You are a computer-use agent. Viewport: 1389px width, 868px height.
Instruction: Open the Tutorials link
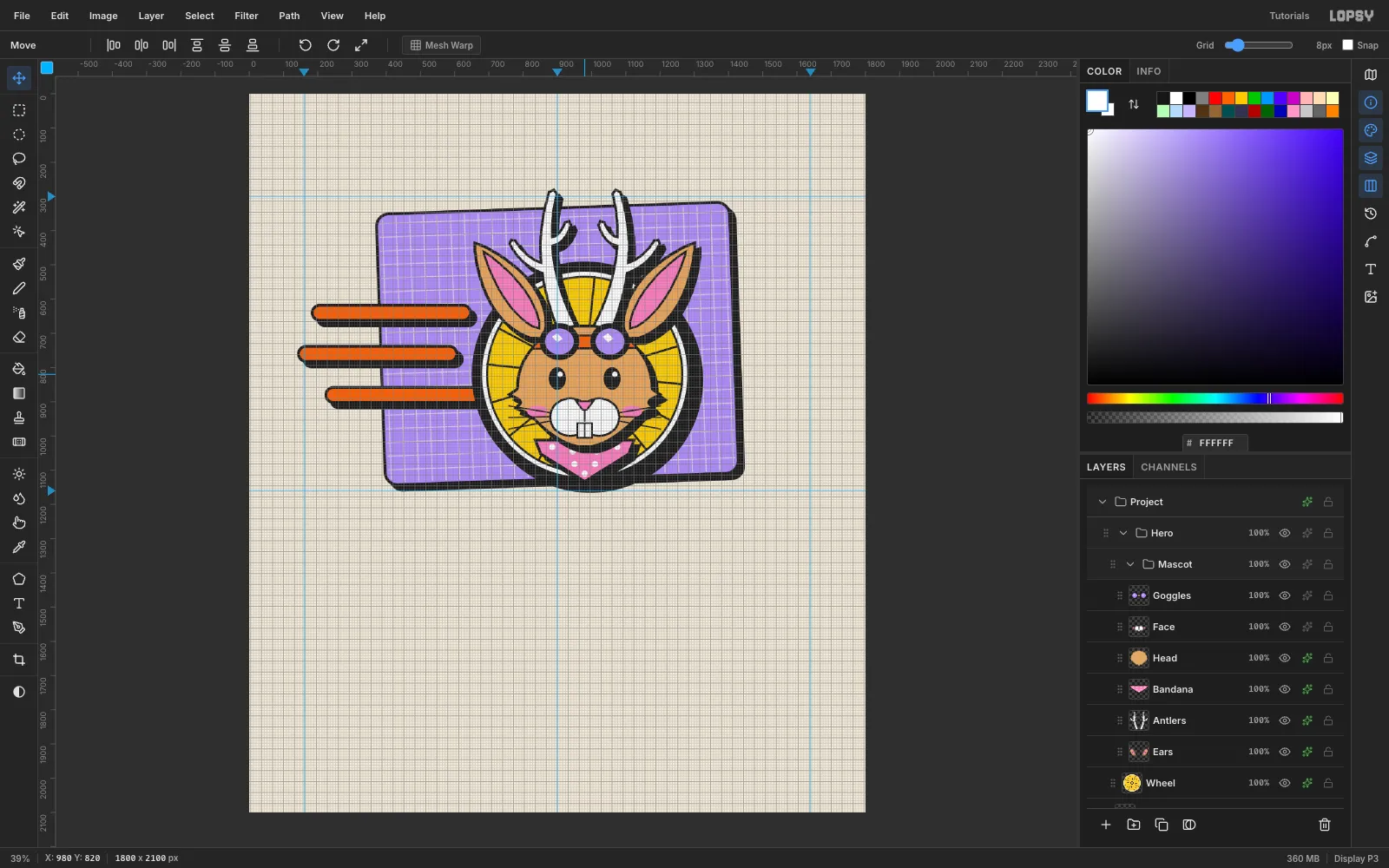click(x=1289, y=16)
